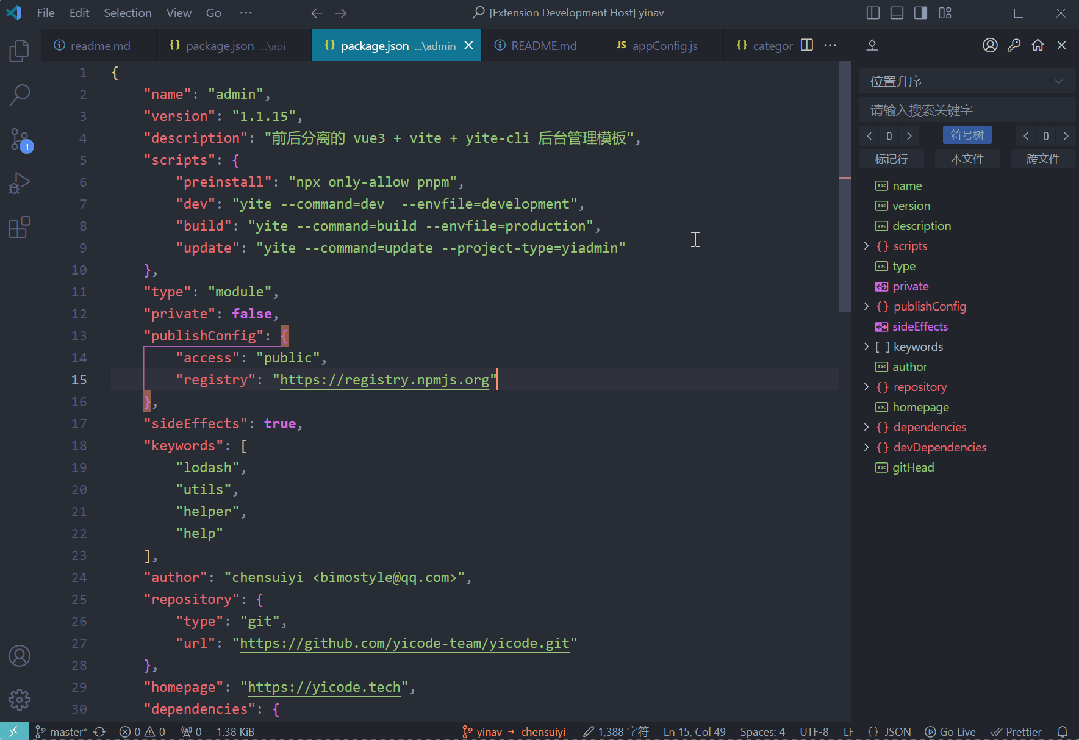1079x740 pixels.
Task: Open the registry.npmjs.org link
Action: point(385,379)
